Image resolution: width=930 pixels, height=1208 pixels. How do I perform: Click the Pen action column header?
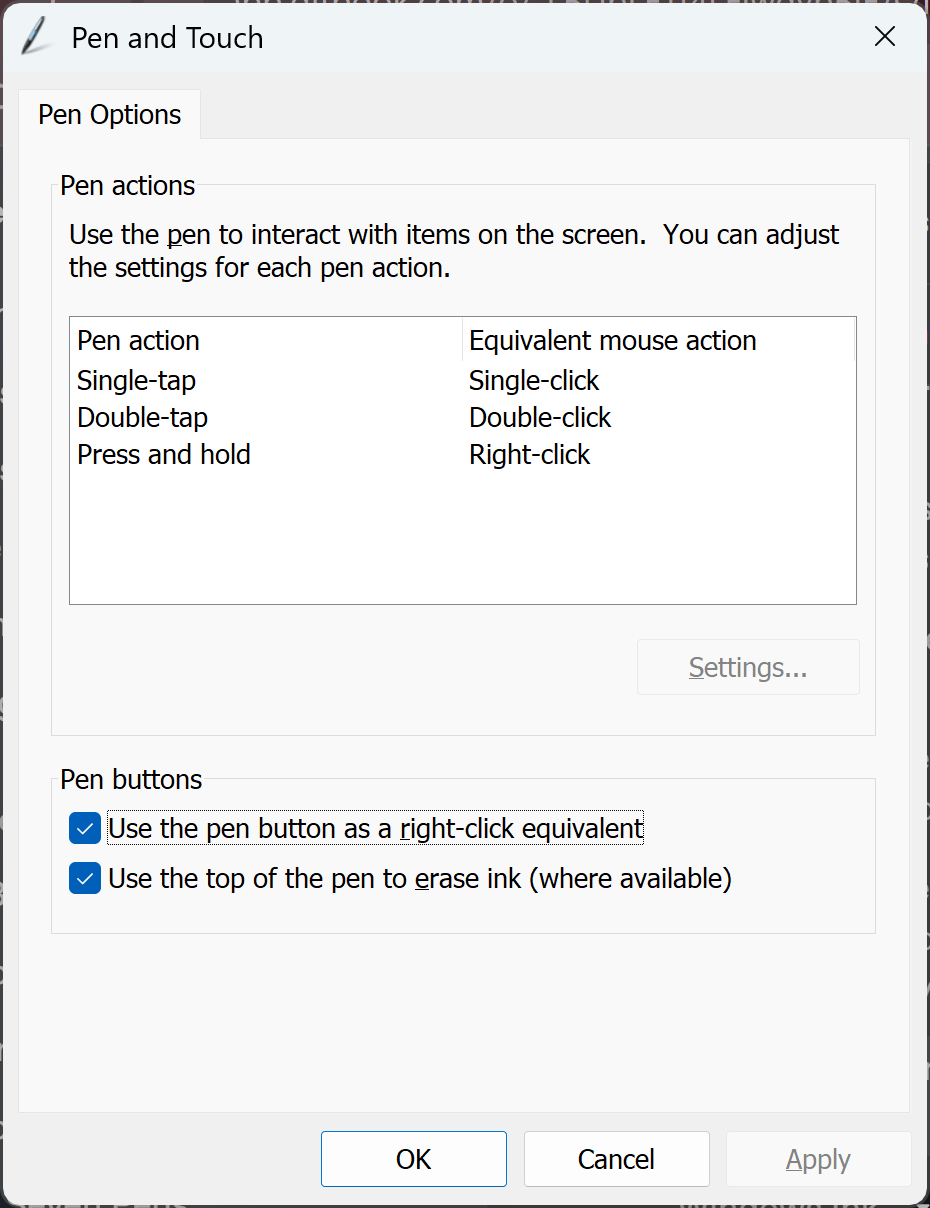[x=139, y=341]
